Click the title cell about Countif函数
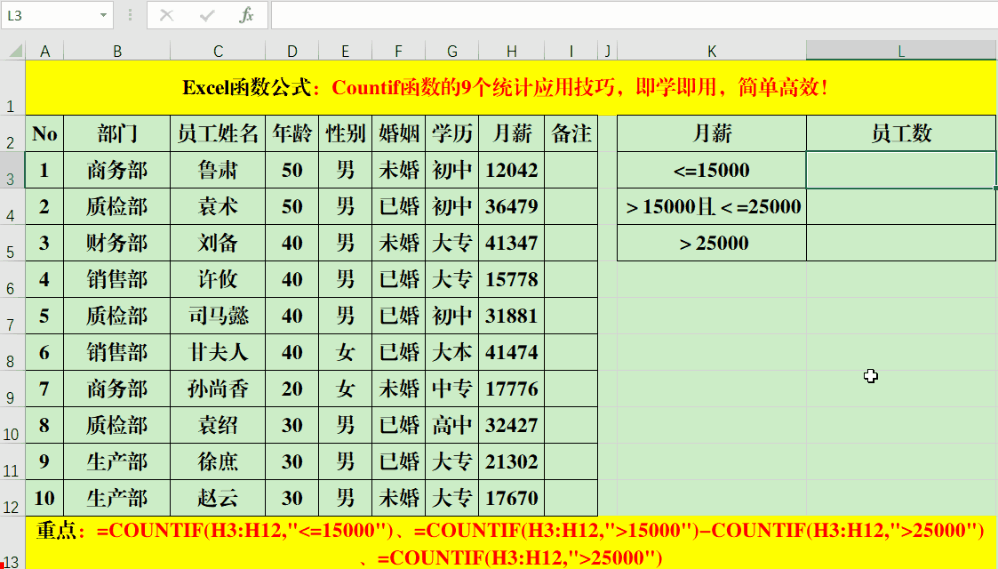 (x=510, y=88)
